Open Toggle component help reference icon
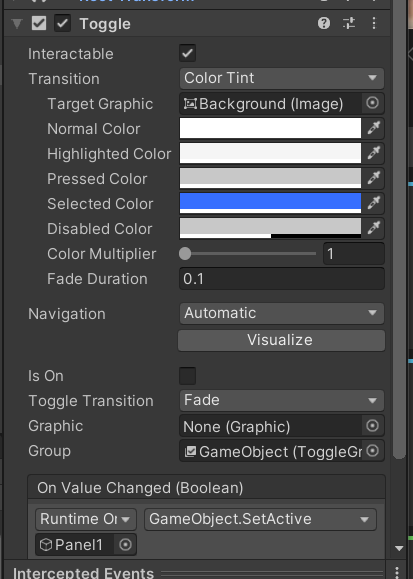This screenshot has height=579, width=413. point(324,24)
